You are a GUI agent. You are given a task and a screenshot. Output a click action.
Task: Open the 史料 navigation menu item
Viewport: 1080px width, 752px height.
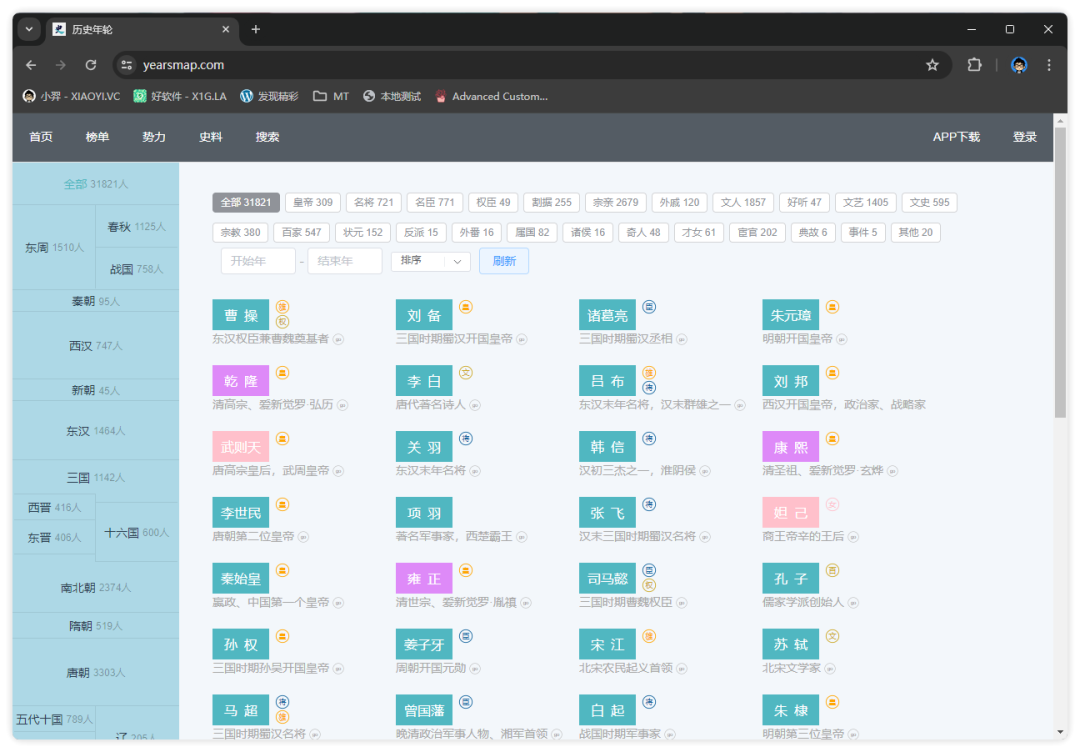[211, 137]
